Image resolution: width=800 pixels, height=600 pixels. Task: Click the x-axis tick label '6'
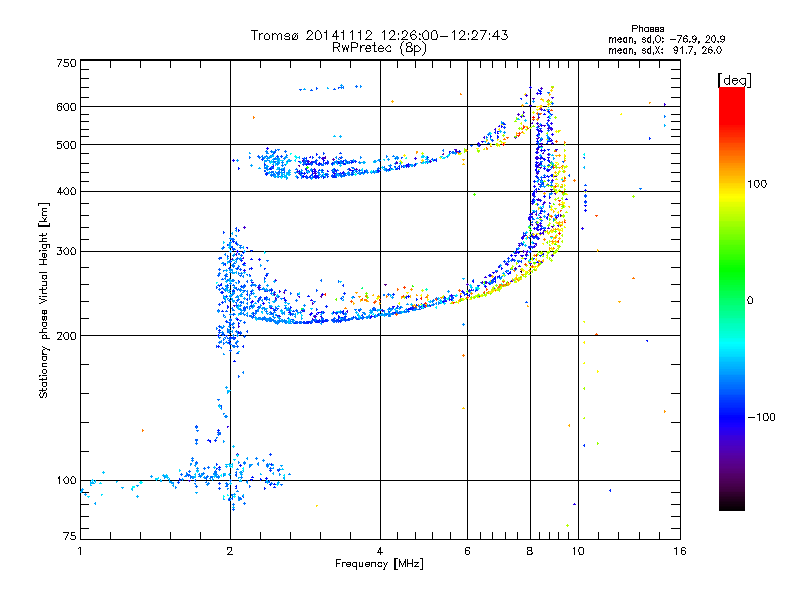(x=467, y=551)
